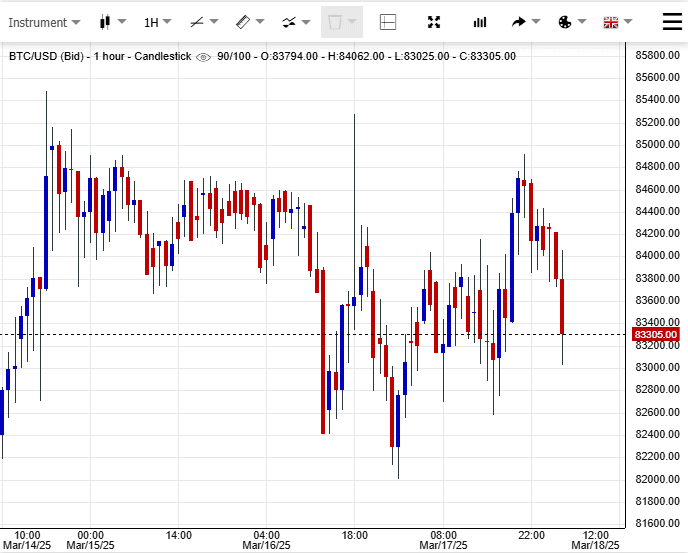Toggle the crosshair grid layout icon
This screenshot has width=688, height=553.
(388, 22)
